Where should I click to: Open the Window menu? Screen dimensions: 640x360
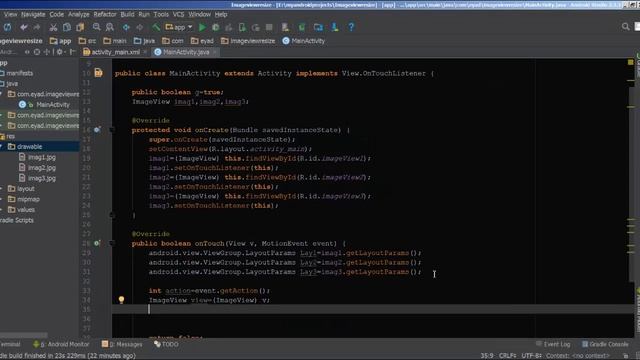(x=199, y=14)
